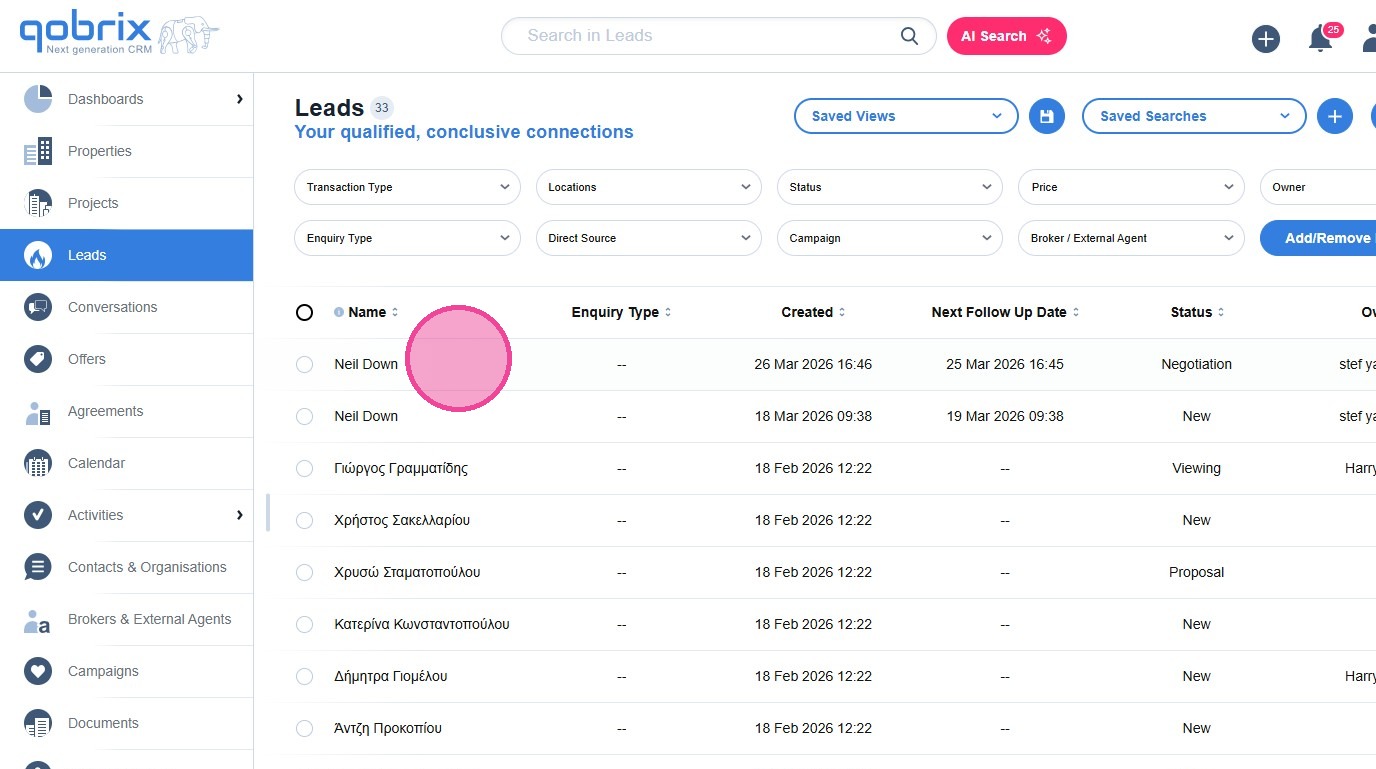Screen dimensions: 1376x769
Task: Go to Contacts & Organisations
Action: pos(147,567)
